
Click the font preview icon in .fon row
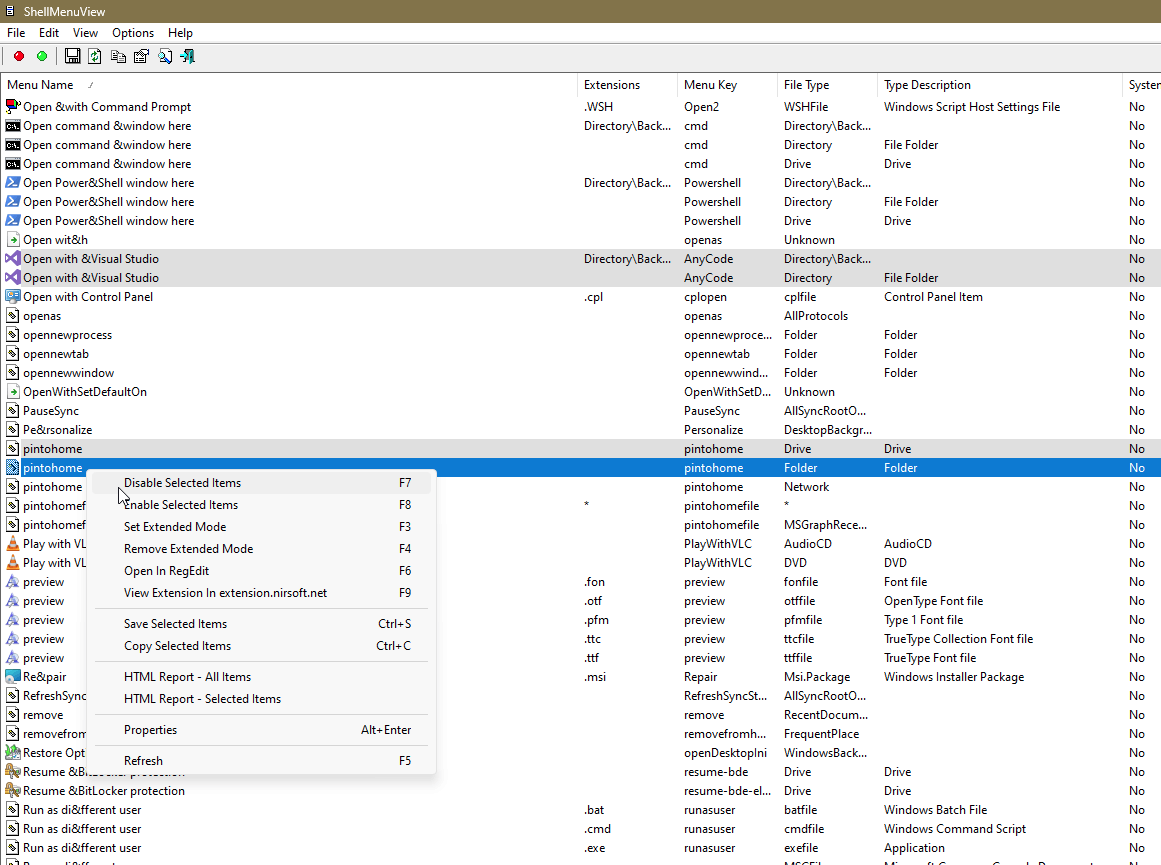pos(13,582)
